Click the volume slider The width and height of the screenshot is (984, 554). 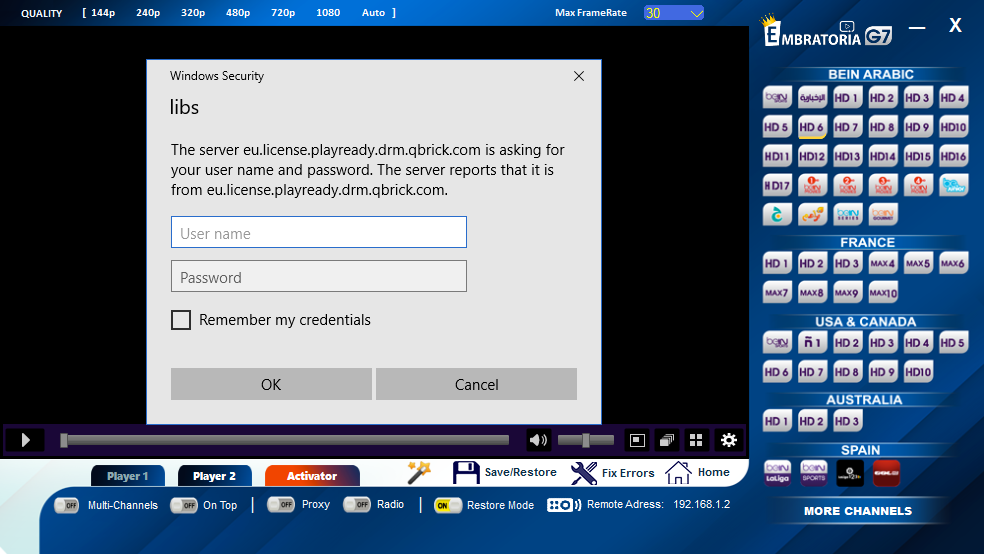pyautogui.click(x=586, y=440)
